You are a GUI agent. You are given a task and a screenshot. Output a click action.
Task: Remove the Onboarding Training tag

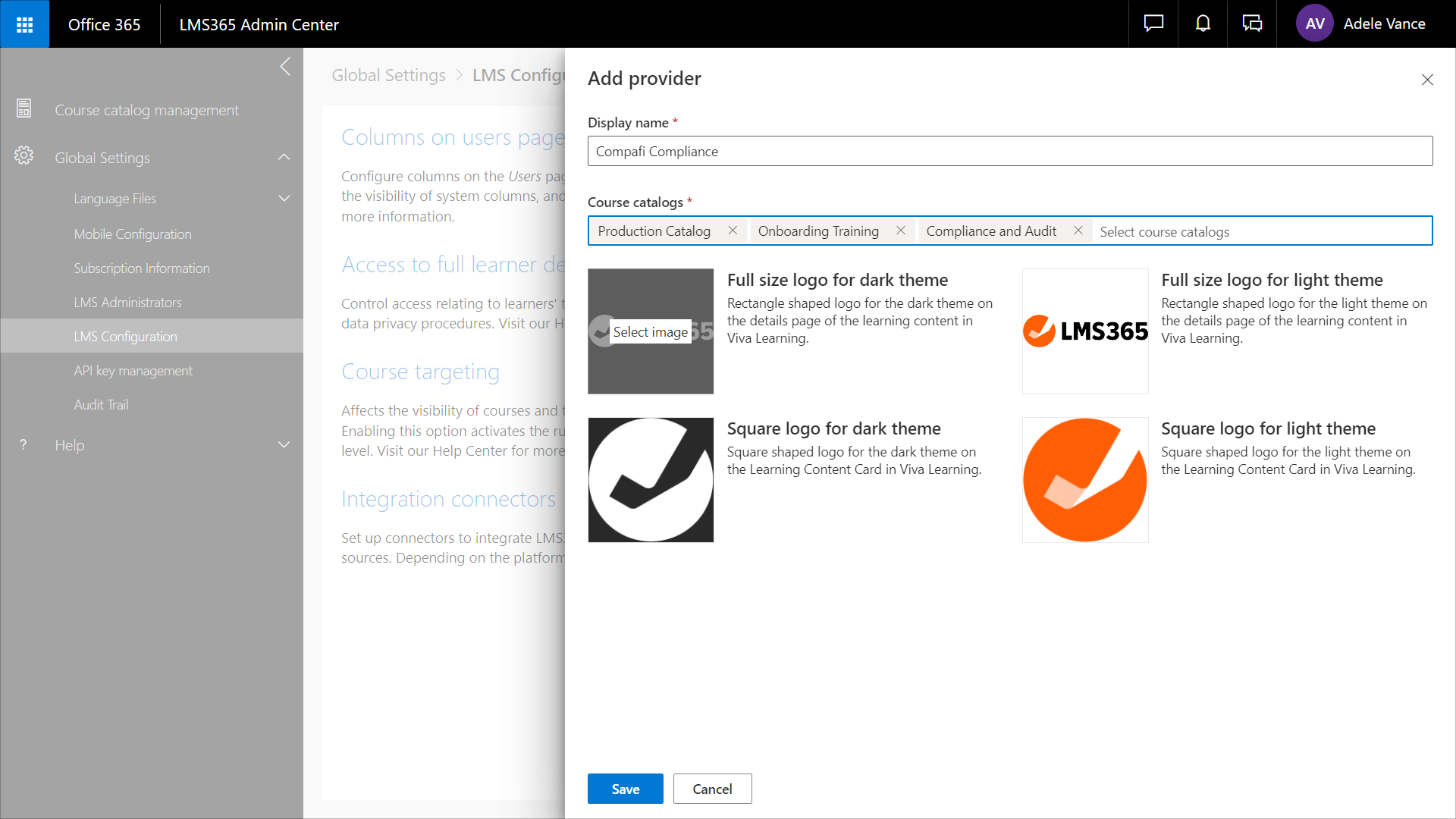[901, 231]
